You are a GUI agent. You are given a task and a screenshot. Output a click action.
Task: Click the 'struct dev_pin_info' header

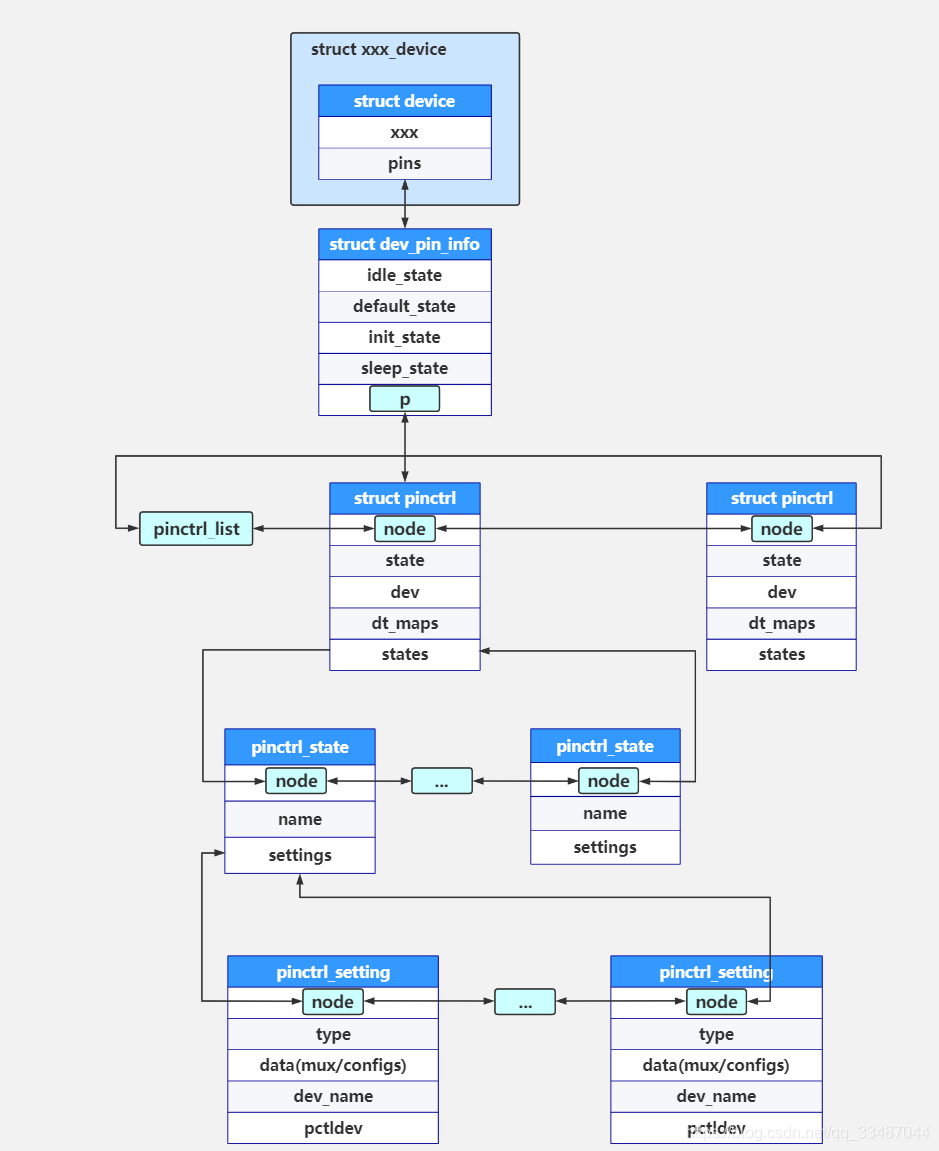point(405,244)
